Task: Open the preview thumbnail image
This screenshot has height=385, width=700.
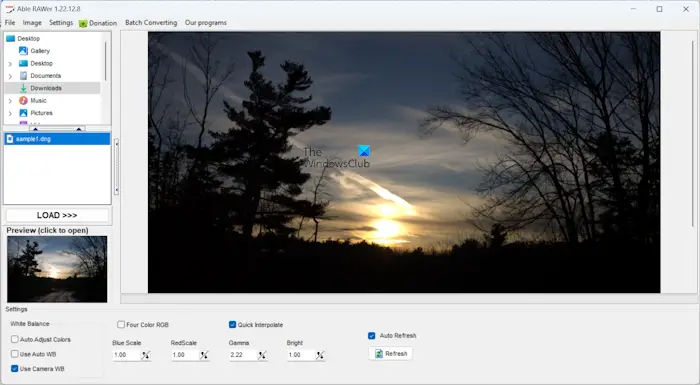Action: (57, 269)
